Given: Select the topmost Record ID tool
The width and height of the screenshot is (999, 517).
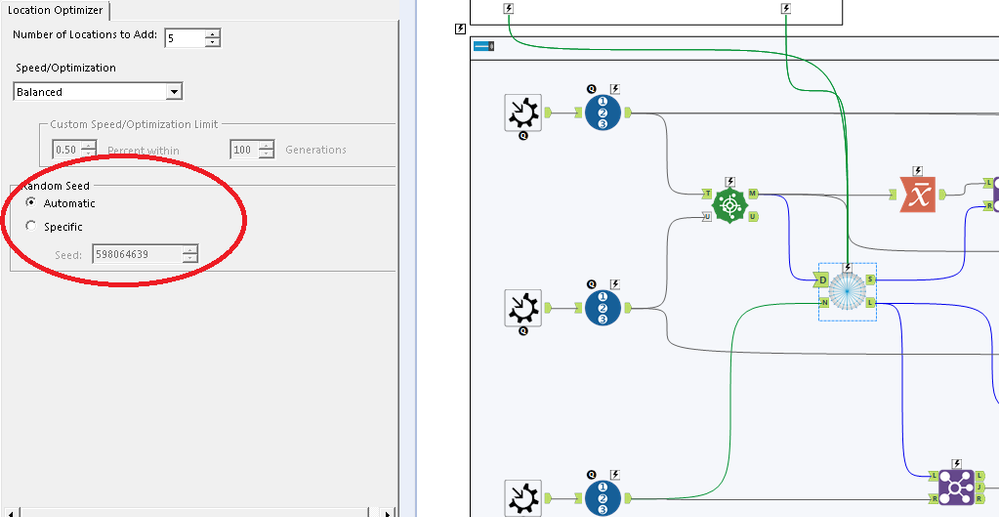Looking at the screenshot, I should [603, 113].
